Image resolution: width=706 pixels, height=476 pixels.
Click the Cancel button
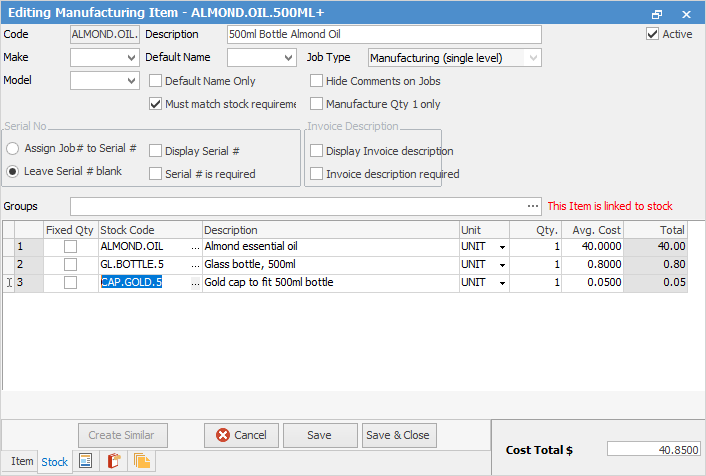click(241, 435)
